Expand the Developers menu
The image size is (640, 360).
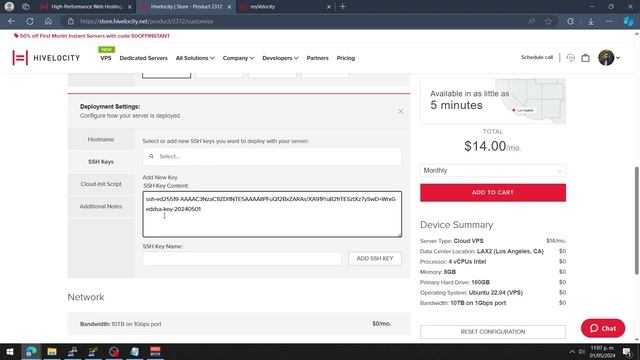click(280, 58)
